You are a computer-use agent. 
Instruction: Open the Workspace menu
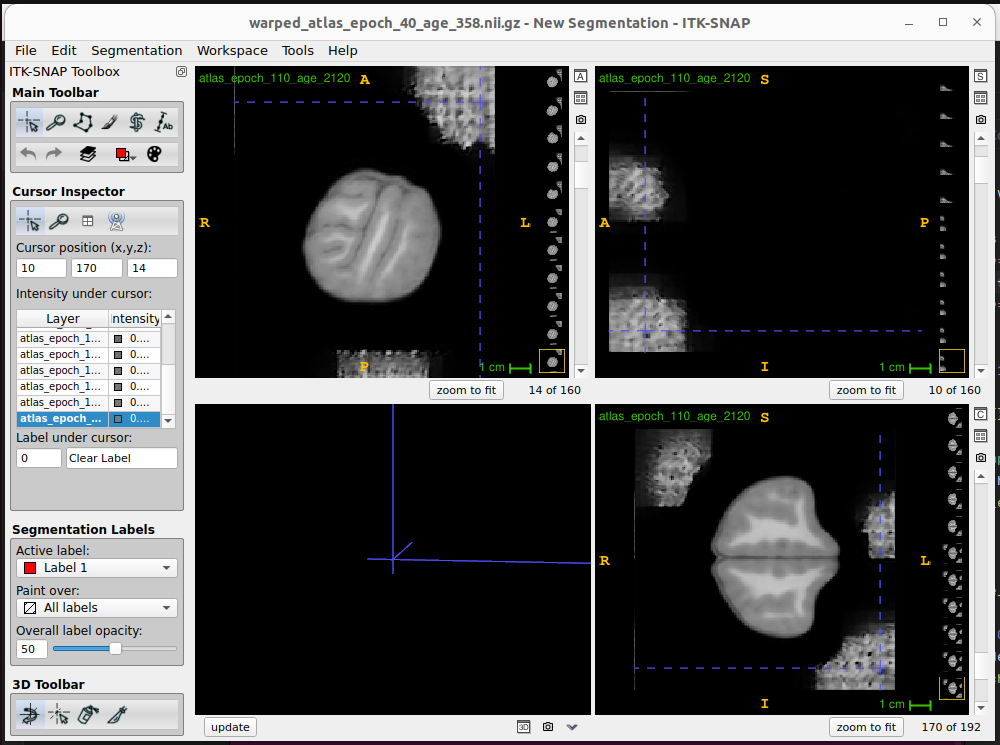232,50
